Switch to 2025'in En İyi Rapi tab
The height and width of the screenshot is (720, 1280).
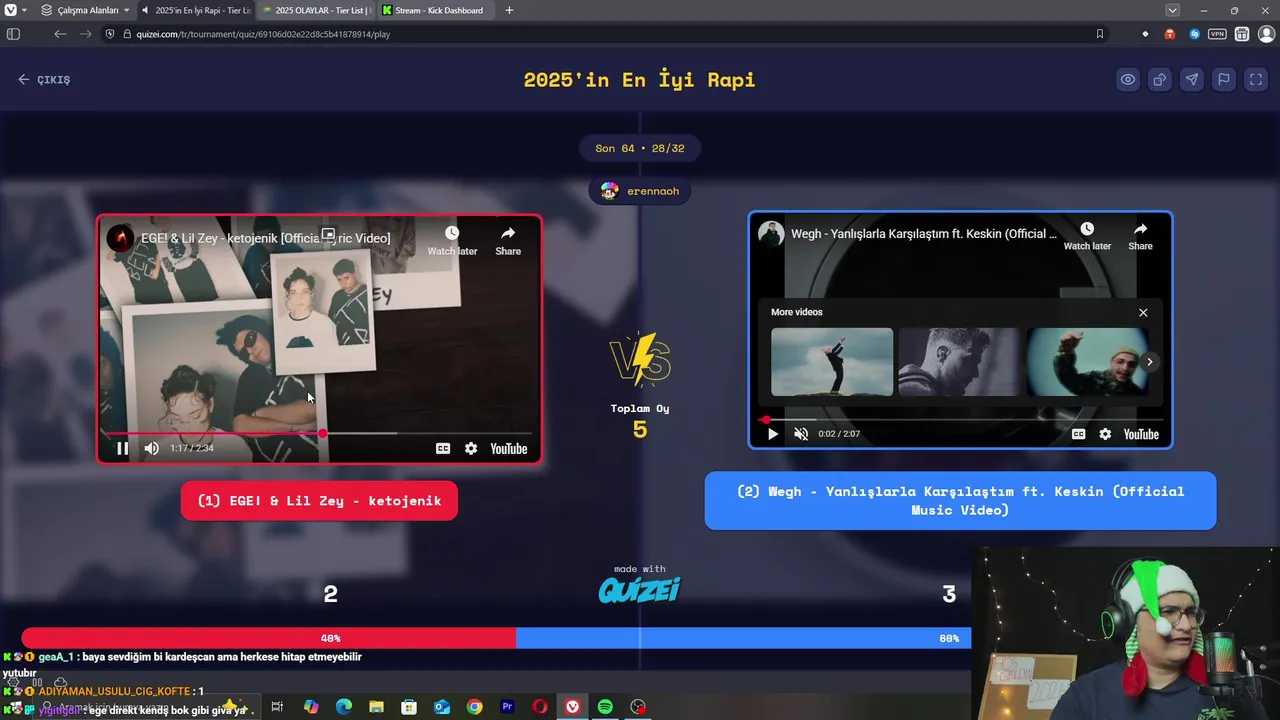pos(196,10)
